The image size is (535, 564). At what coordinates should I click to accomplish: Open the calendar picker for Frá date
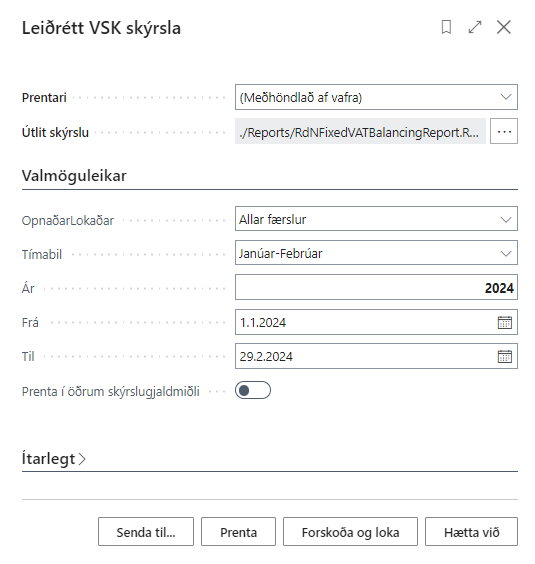[504, 322]
